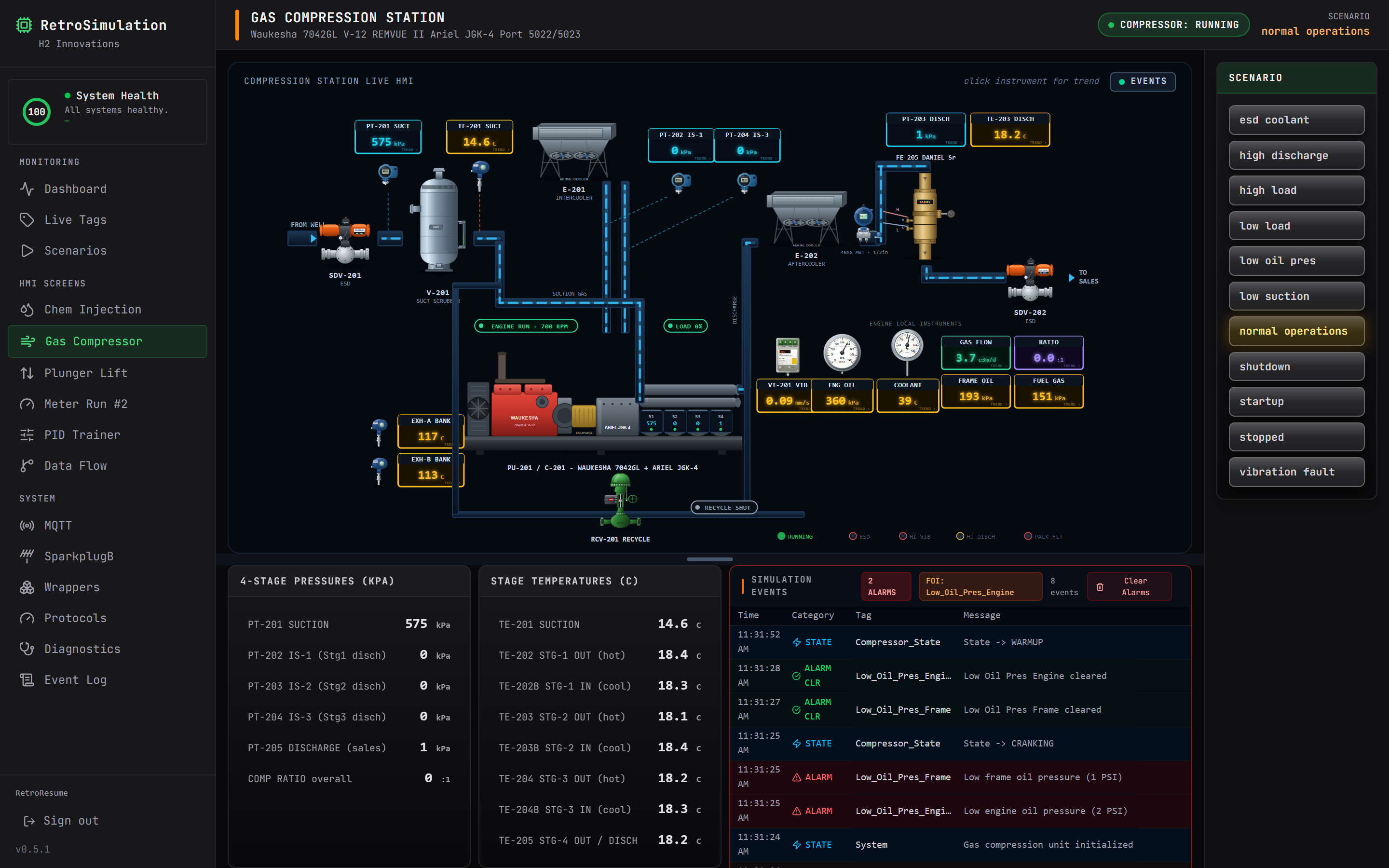
Task: Select the low suction scenario
Action: pyautogui.click(x=1296, y=296)
